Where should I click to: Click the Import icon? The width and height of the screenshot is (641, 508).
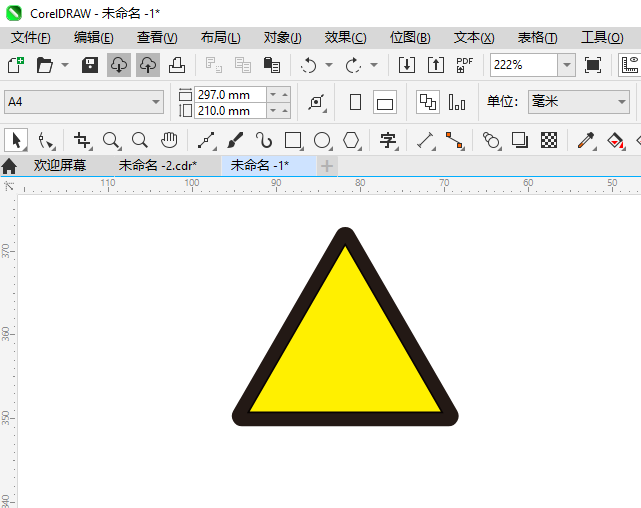pyautogui.click(x=407, y=65)
